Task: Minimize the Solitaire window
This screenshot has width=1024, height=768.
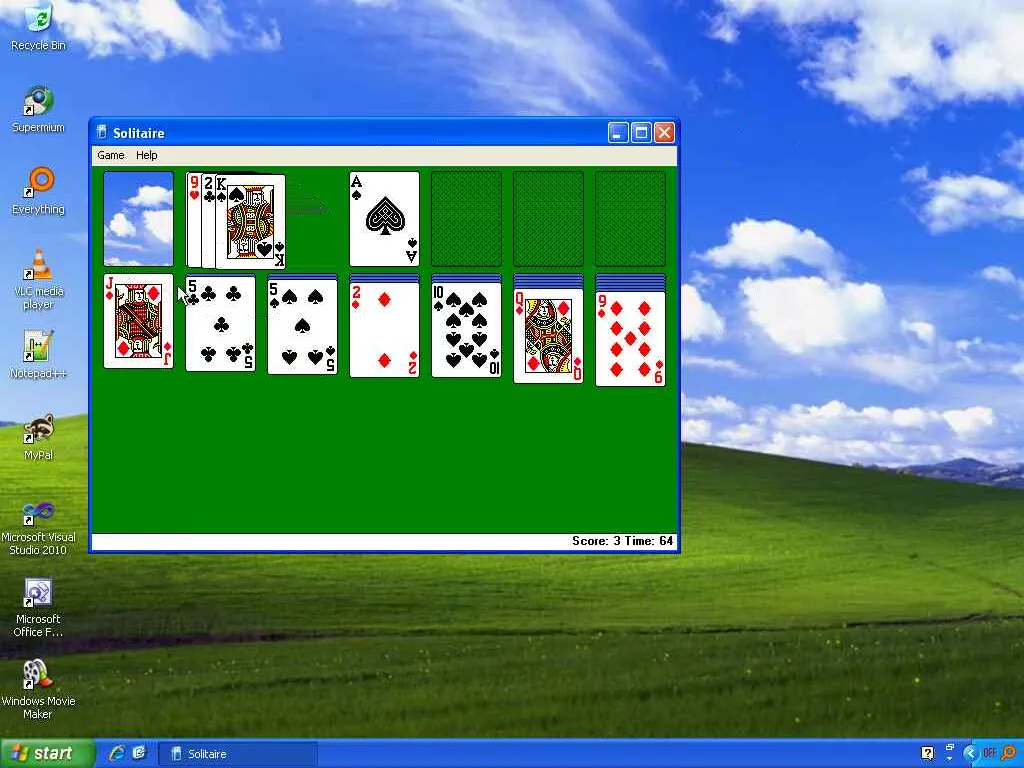Action: click(618, 133)
